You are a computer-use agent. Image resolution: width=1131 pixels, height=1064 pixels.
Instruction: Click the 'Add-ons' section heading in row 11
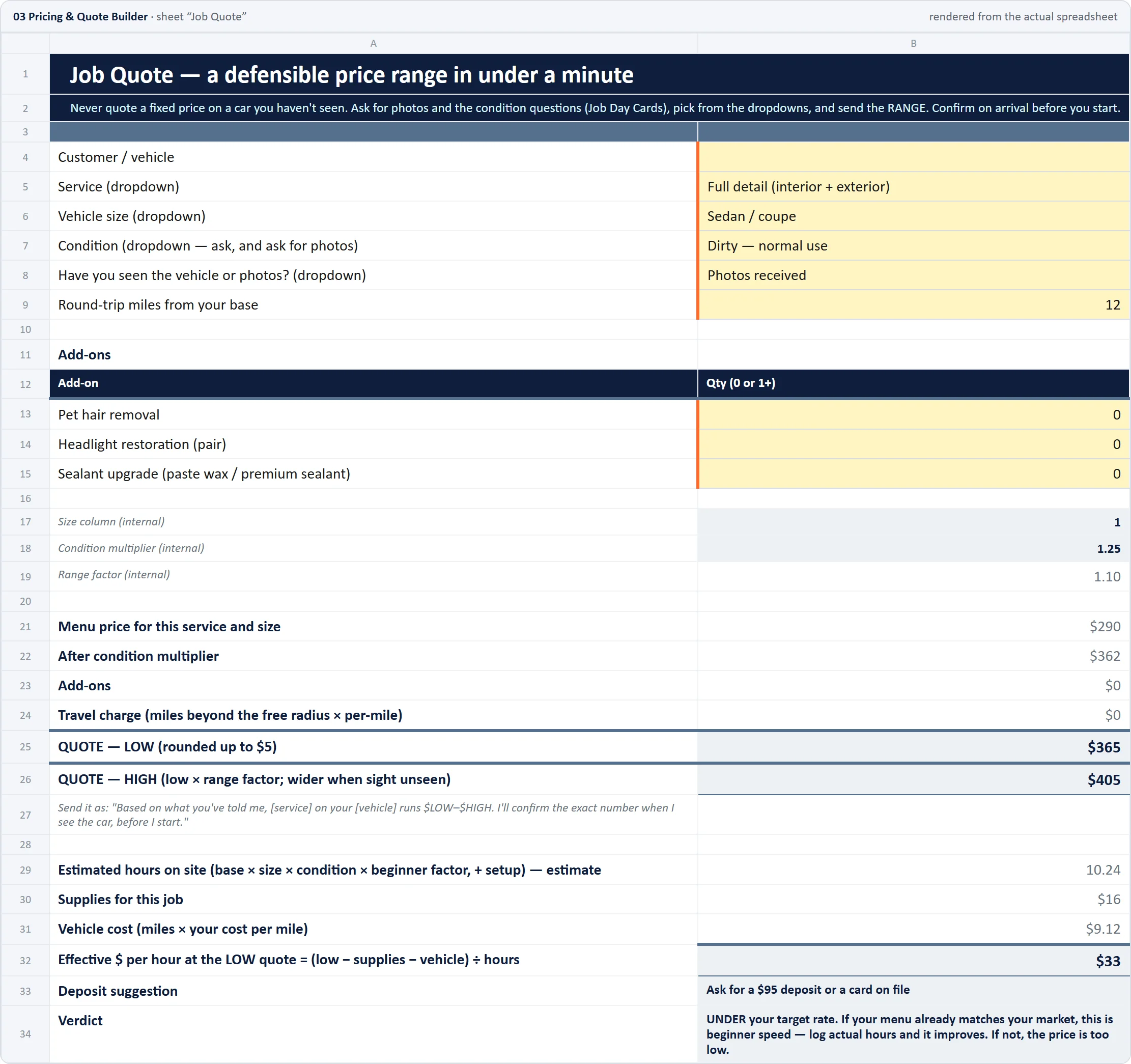coord(84,354)
